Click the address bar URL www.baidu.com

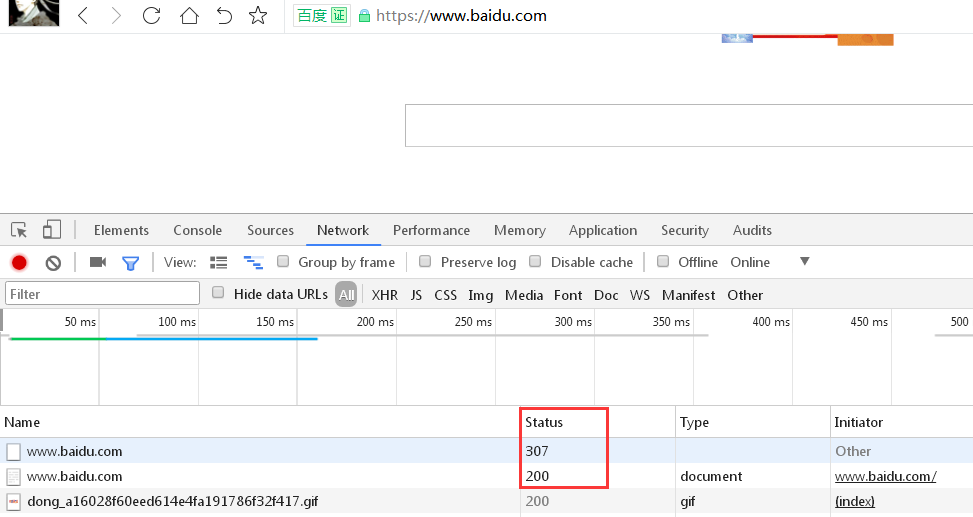(461, 16)
